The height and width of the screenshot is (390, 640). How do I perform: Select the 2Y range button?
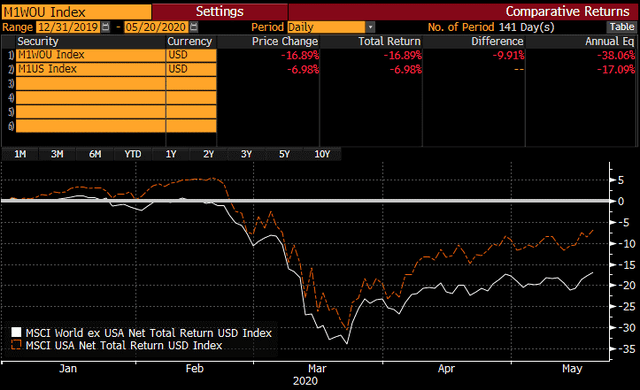point(208,154)
